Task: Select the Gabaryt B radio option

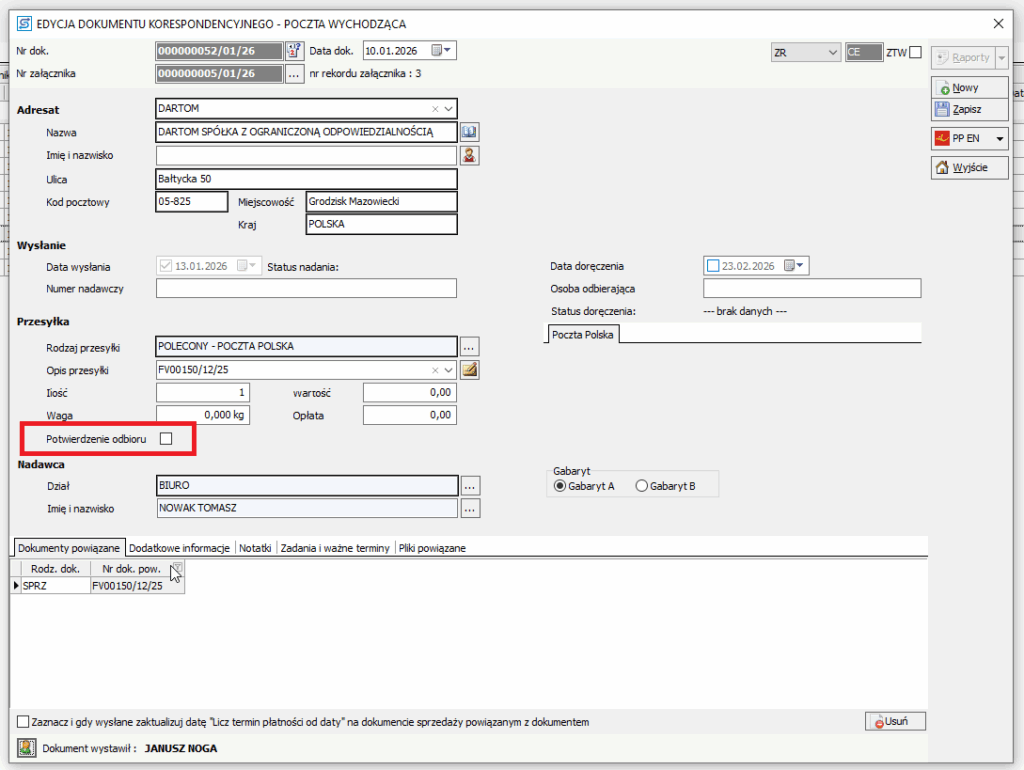Action: coord(642,486)
